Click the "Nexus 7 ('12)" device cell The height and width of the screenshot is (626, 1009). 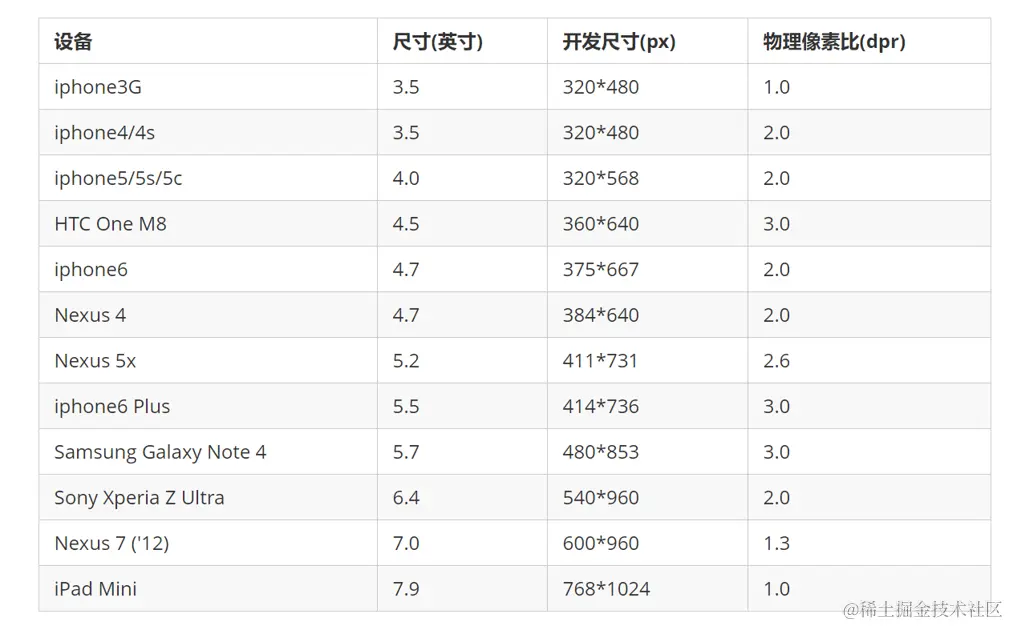[208, 544]
